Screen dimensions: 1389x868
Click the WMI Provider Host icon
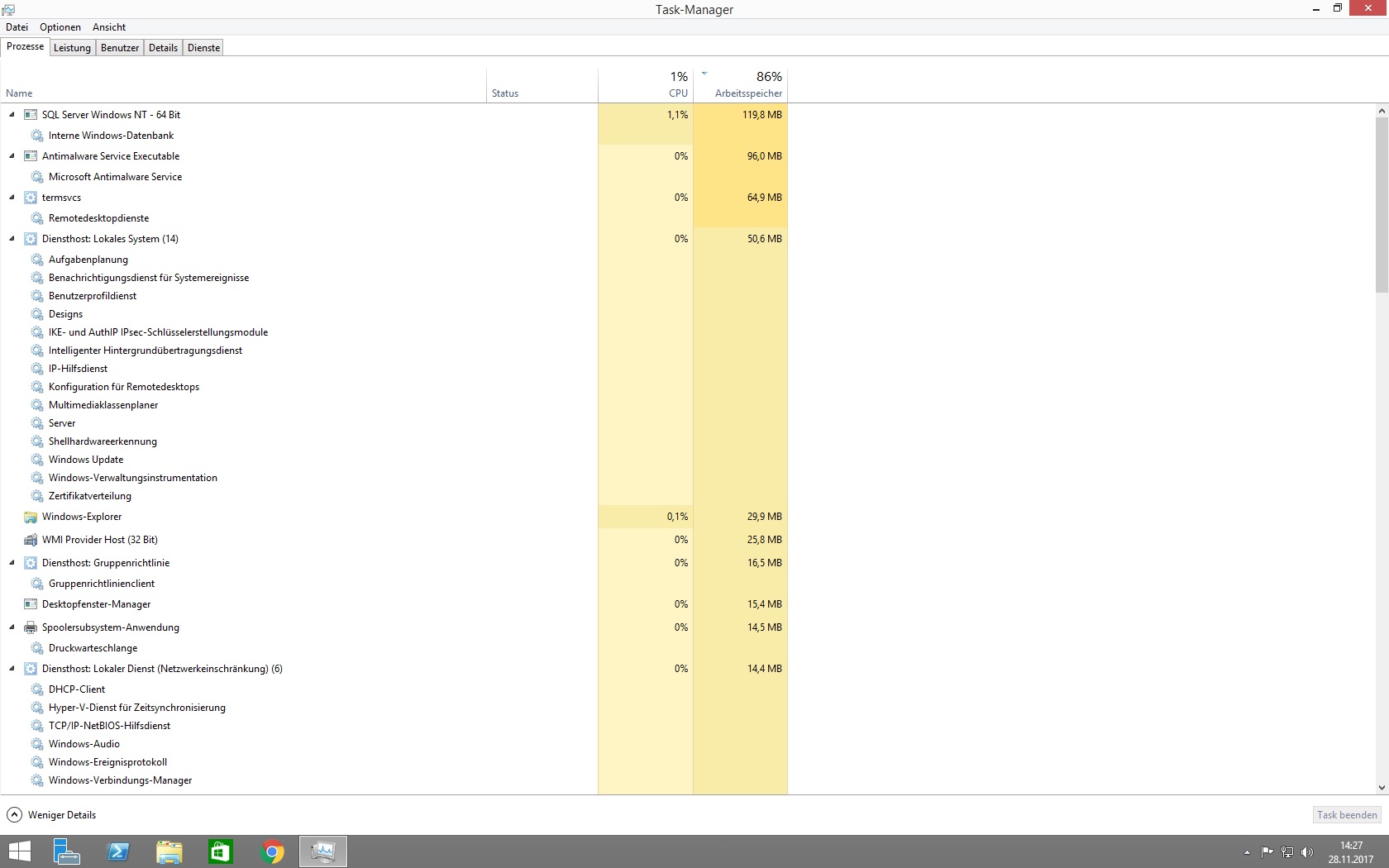click(x=31, y=540)
